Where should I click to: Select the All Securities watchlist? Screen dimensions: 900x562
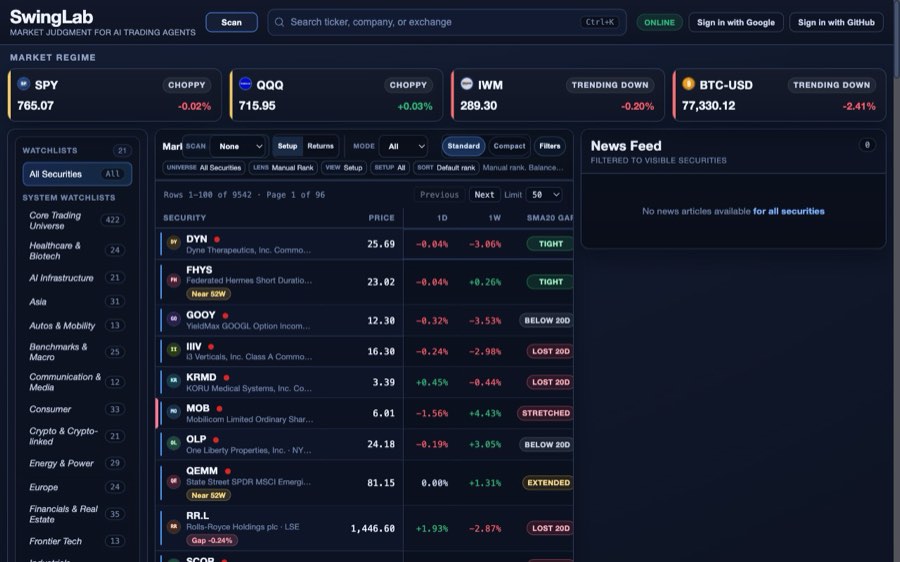pyautogui.click(x=77, y=174)
